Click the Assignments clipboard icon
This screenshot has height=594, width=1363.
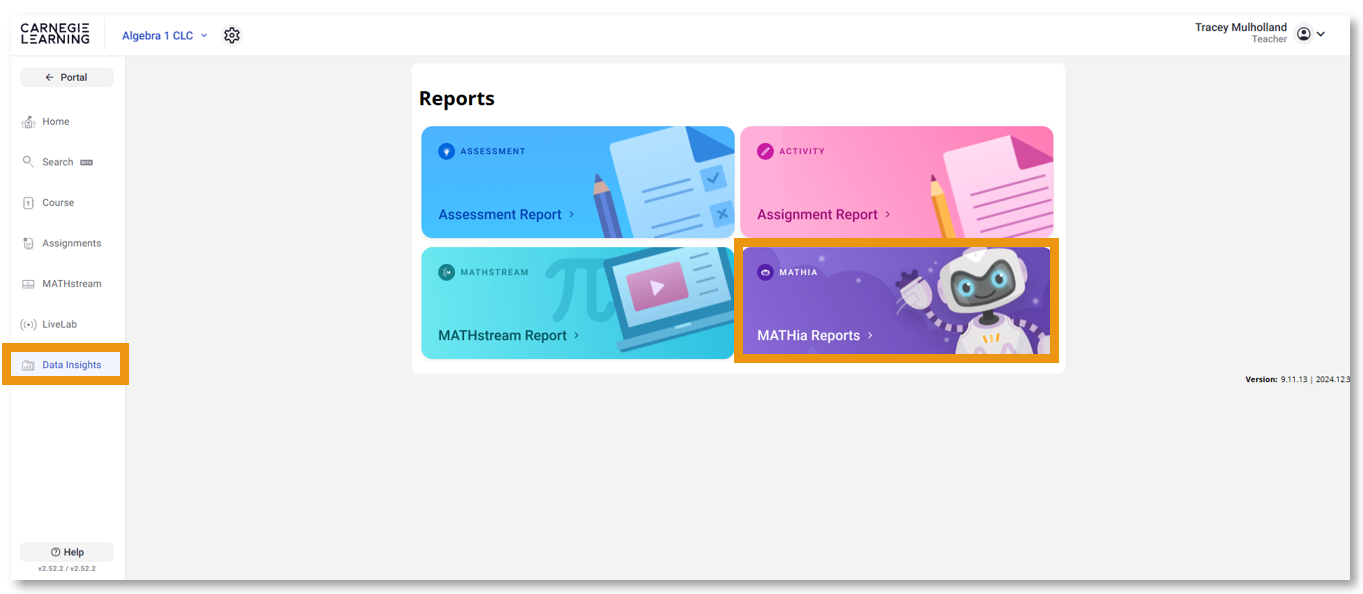tap(29, 243)
